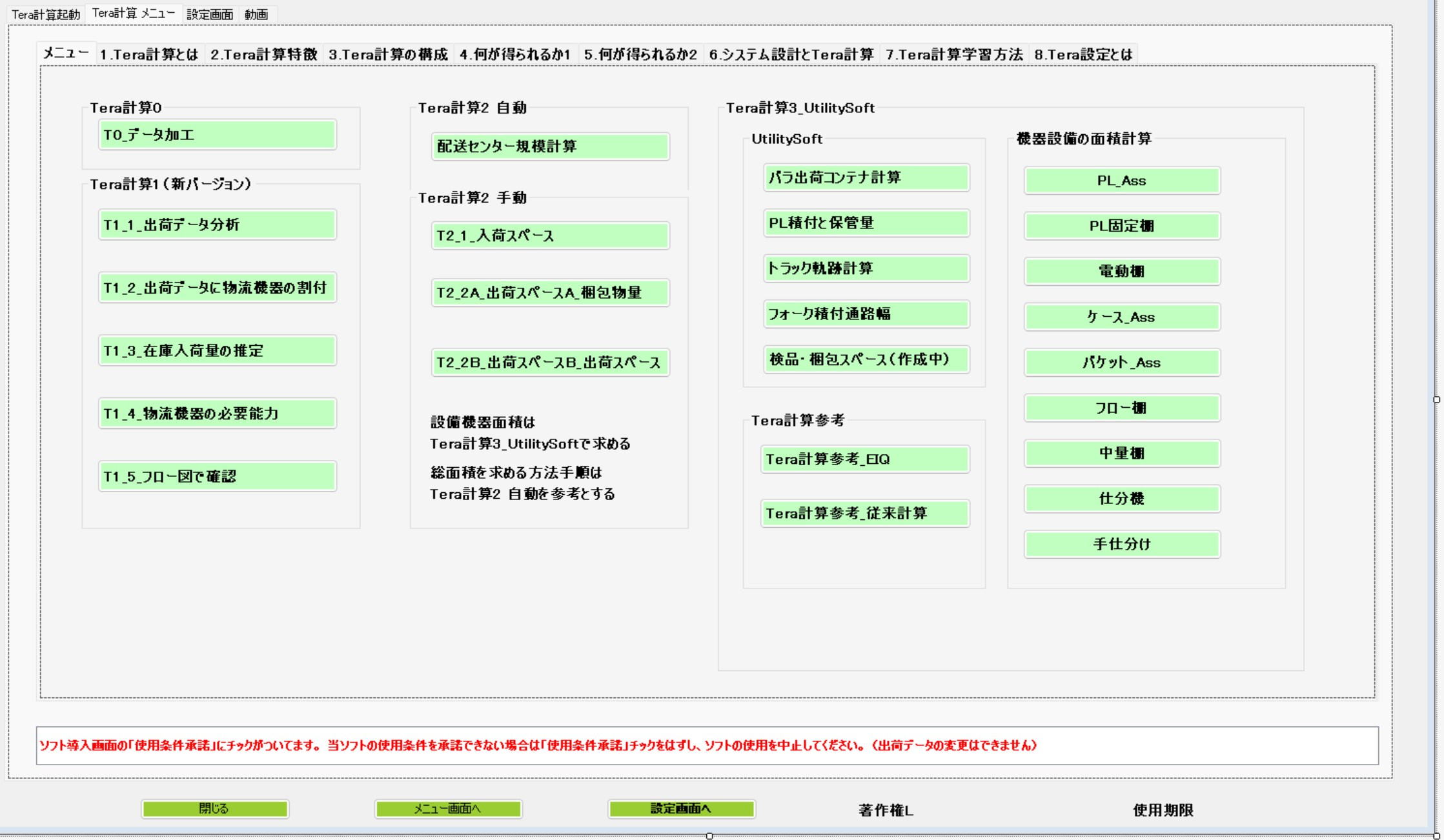Start トラック軌跡計算 tool
Screen dimensions: 1444x840
tap(866, 268)
